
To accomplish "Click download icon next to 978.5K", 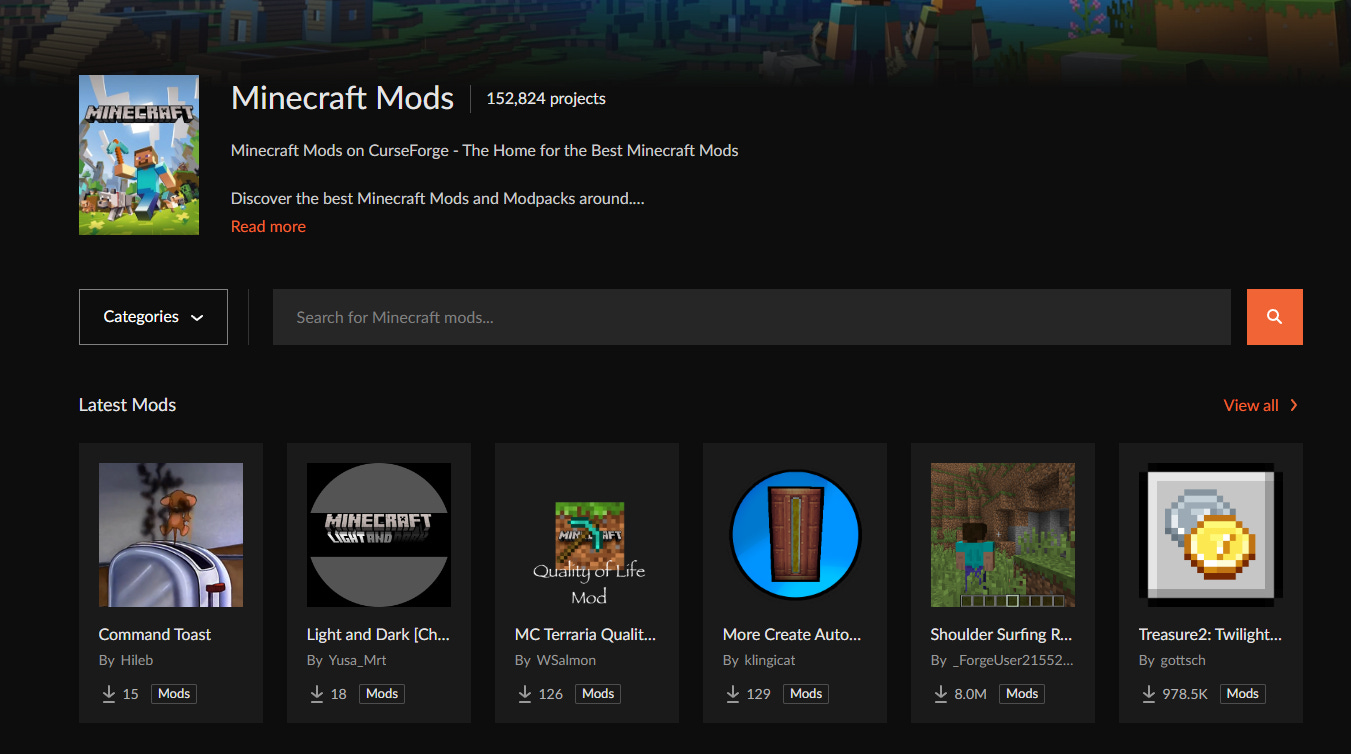I will pyautogui.click(x=1148, y=693).
